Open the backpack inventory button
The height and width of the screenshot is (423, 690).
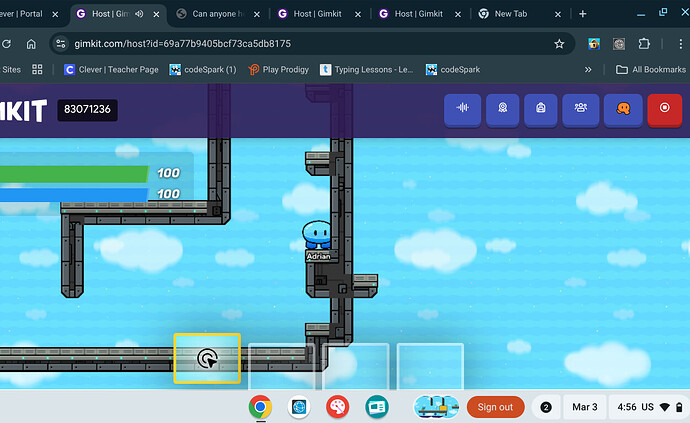pyautogui.click(x=541, y=109)
